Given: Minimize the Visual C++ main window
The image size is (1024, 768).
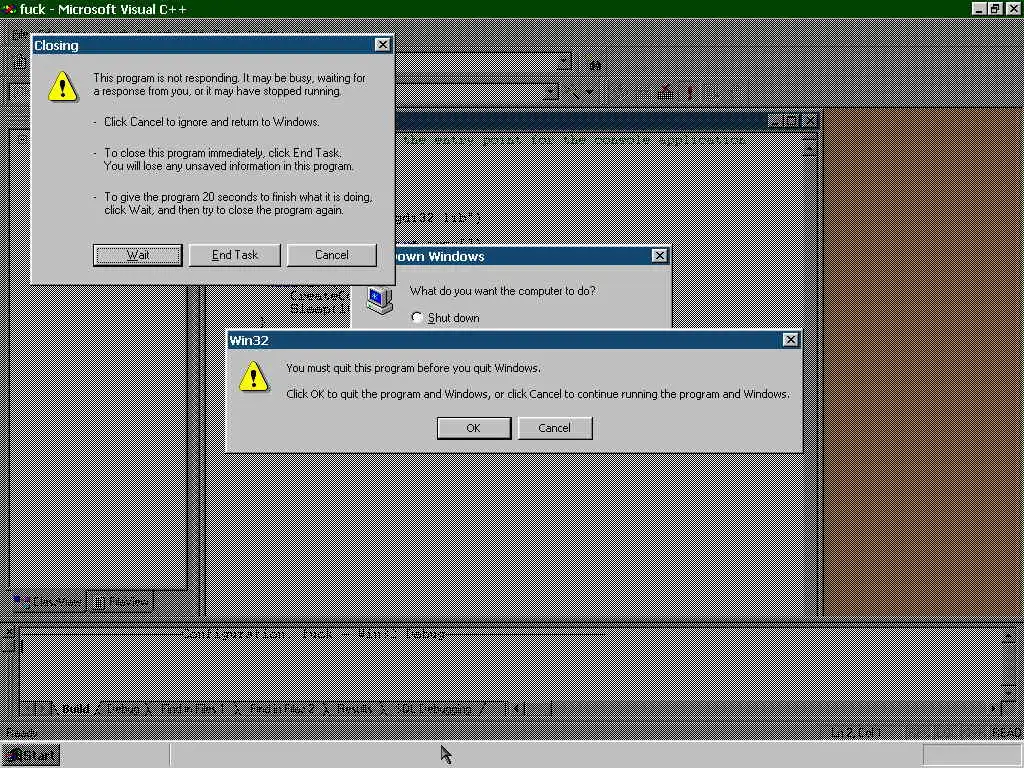Looking at the screenshot, I should pos(978,8).
